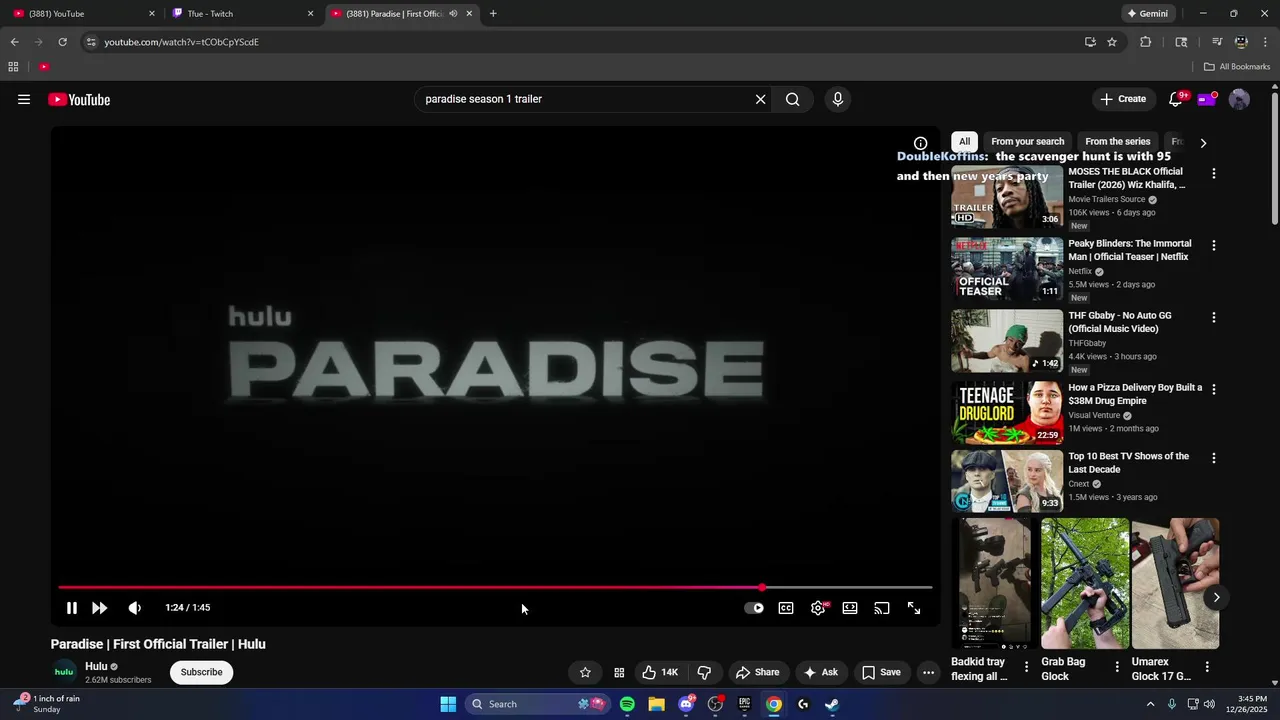Open player settings gear
Image resolution: width=1280 pixels, height=720 pixels.
pos(818,608)
